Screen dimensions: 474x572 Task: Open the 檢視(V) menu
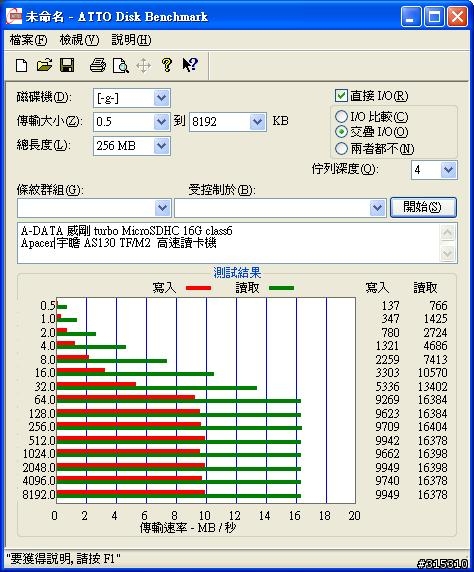click(79, 40)
